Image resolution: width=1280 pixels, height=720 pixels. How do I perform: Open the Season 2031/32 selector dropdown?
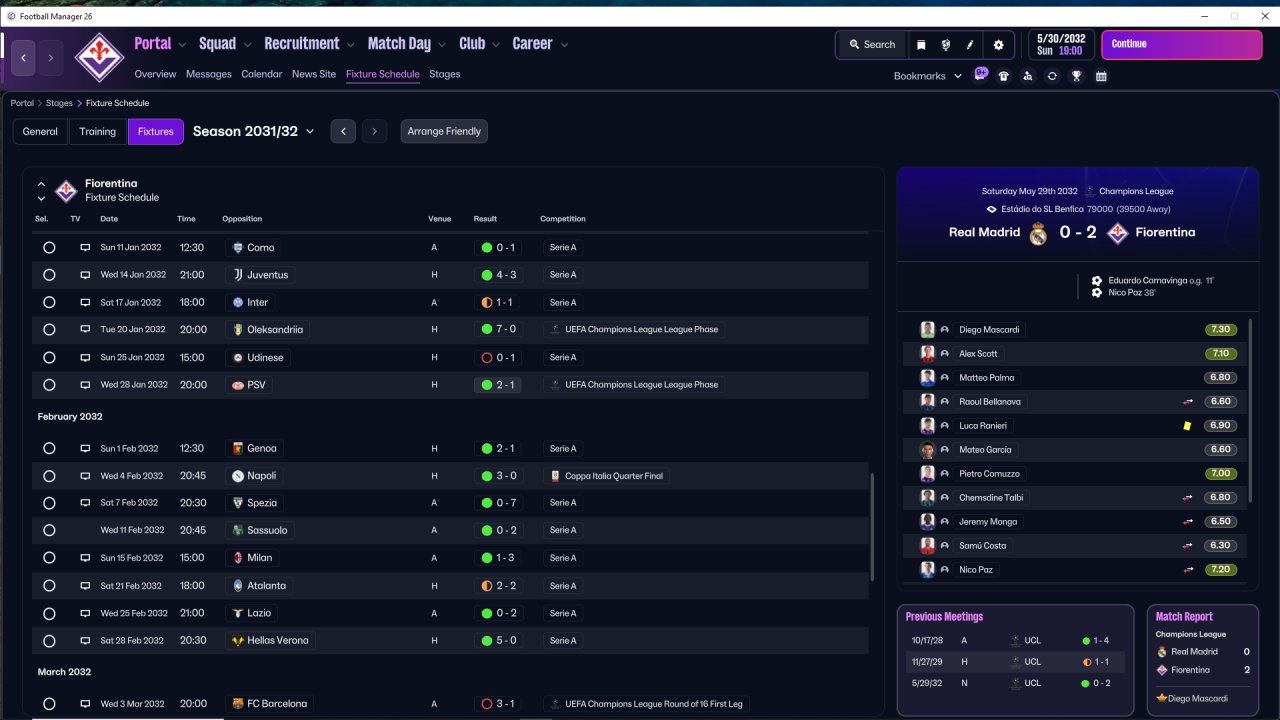(254, 131)
